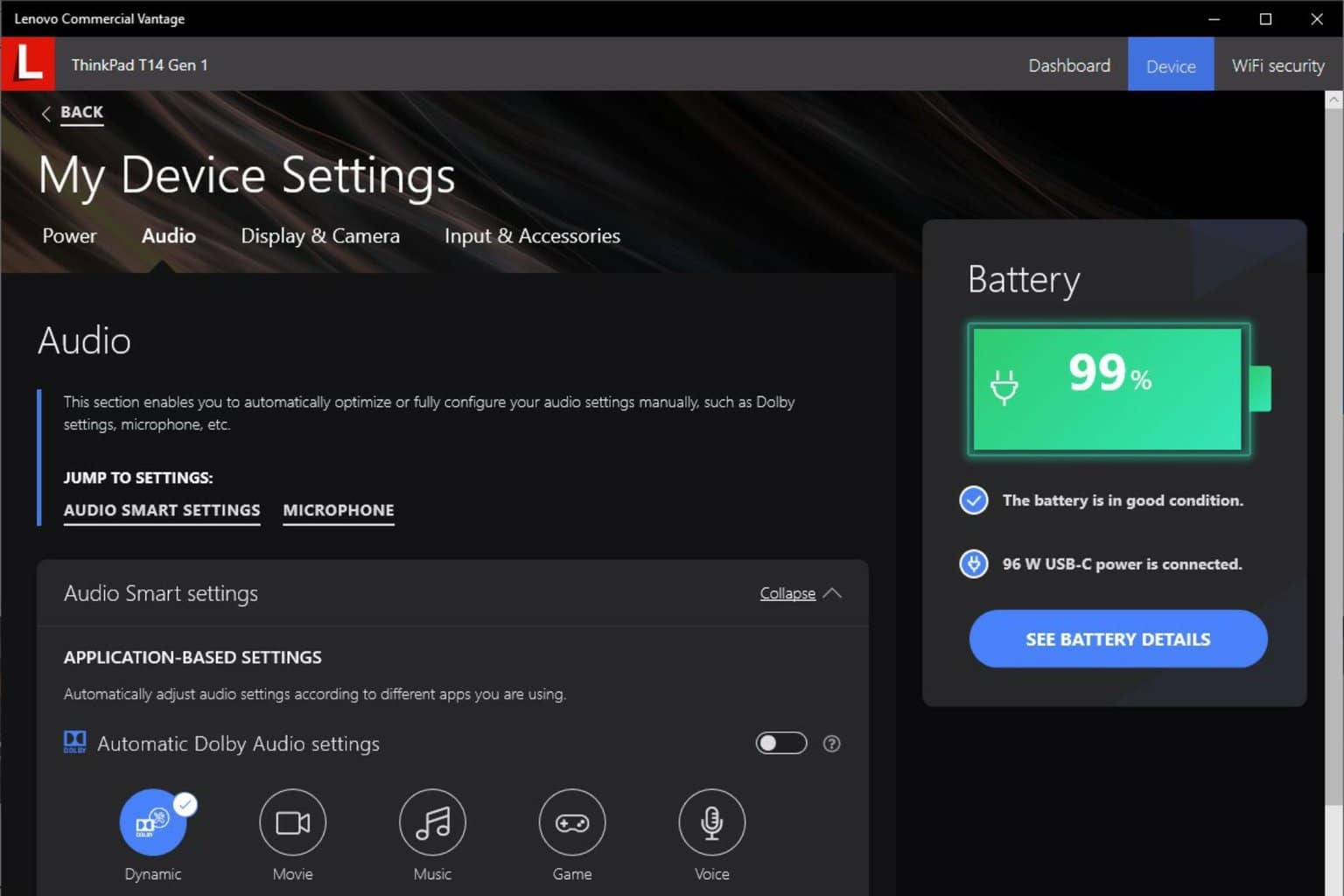The height and width of the screenshot is (896, 1344).
Task: Click the USB-C power plug icon
Action: tap(974, 563)
